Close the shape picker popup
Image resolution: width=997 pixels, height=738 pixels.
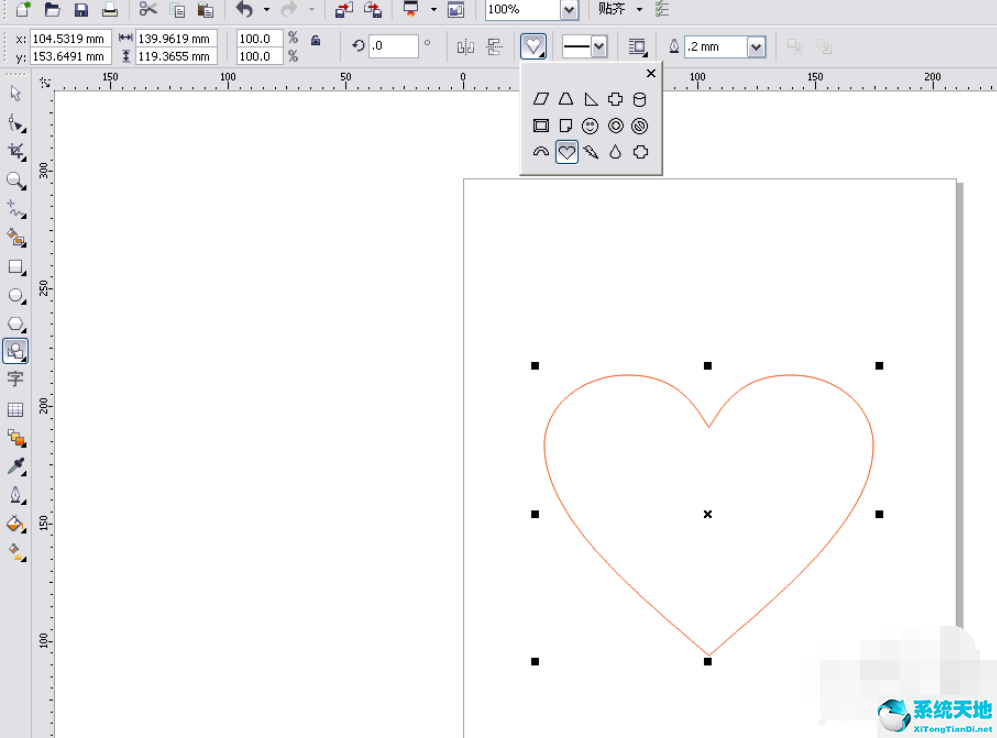pyautogui.click(x=651, y=74)
